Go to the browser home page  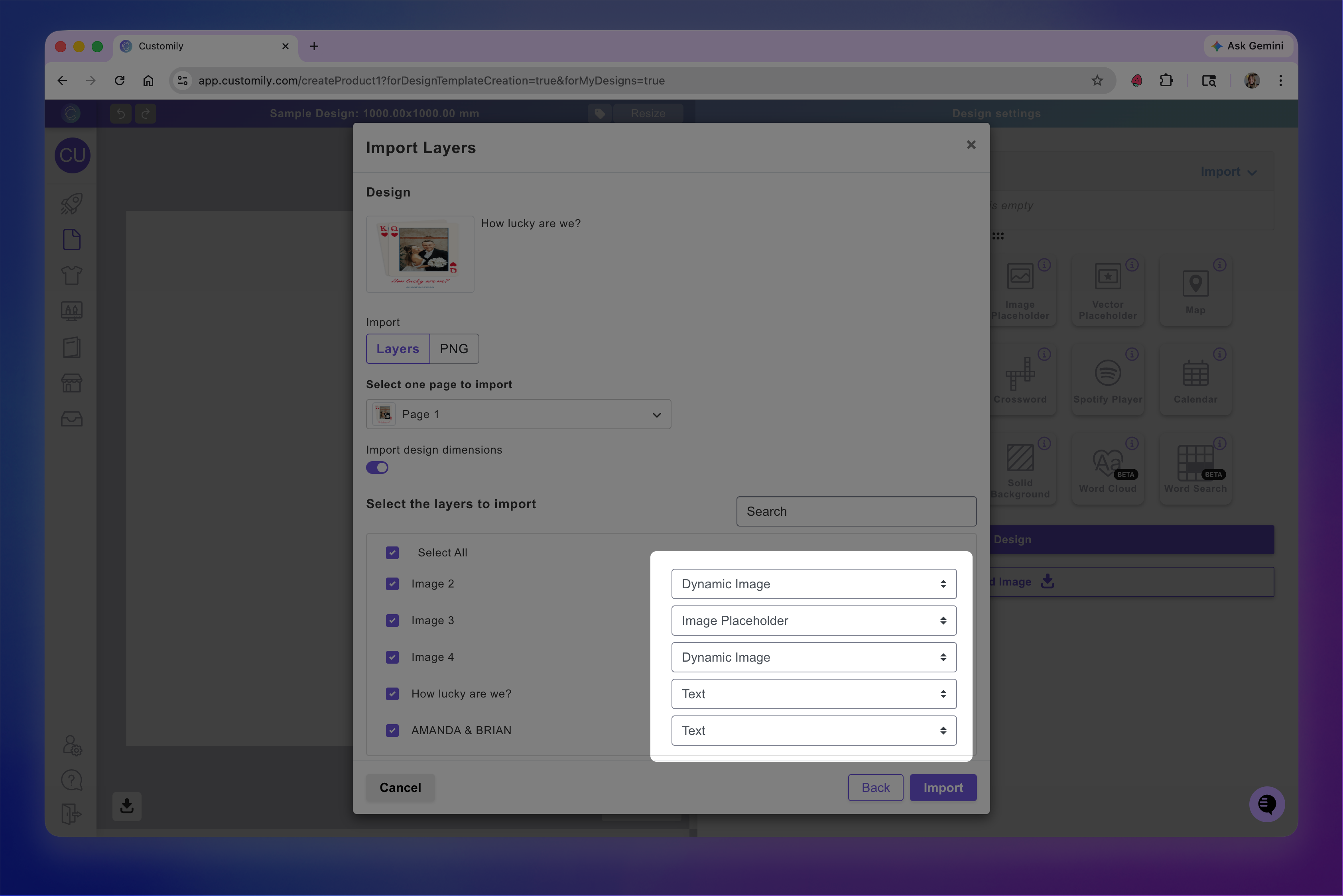(x=148, y=81)
